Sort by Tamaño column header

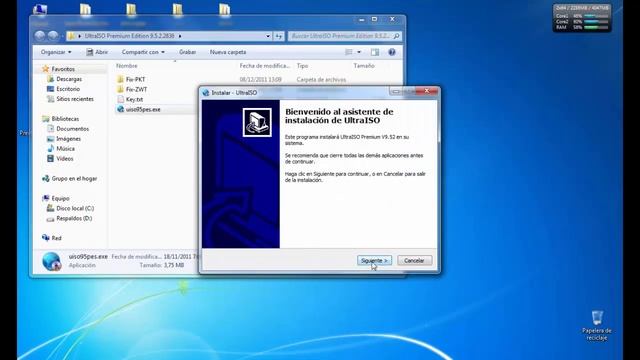tap(364, 66)
